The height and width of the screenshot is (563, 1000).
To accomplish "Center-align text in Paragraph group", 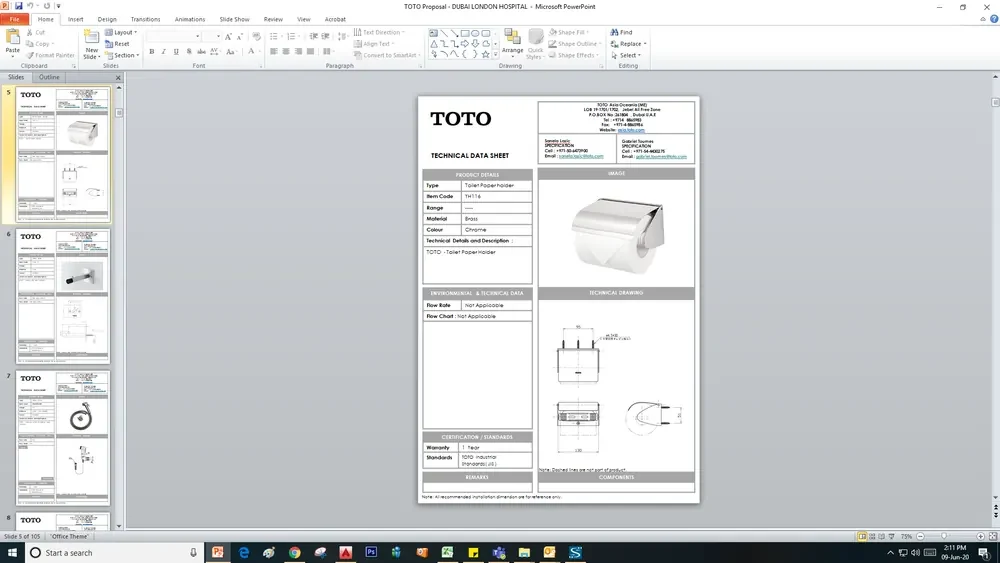I will point(286,52).
